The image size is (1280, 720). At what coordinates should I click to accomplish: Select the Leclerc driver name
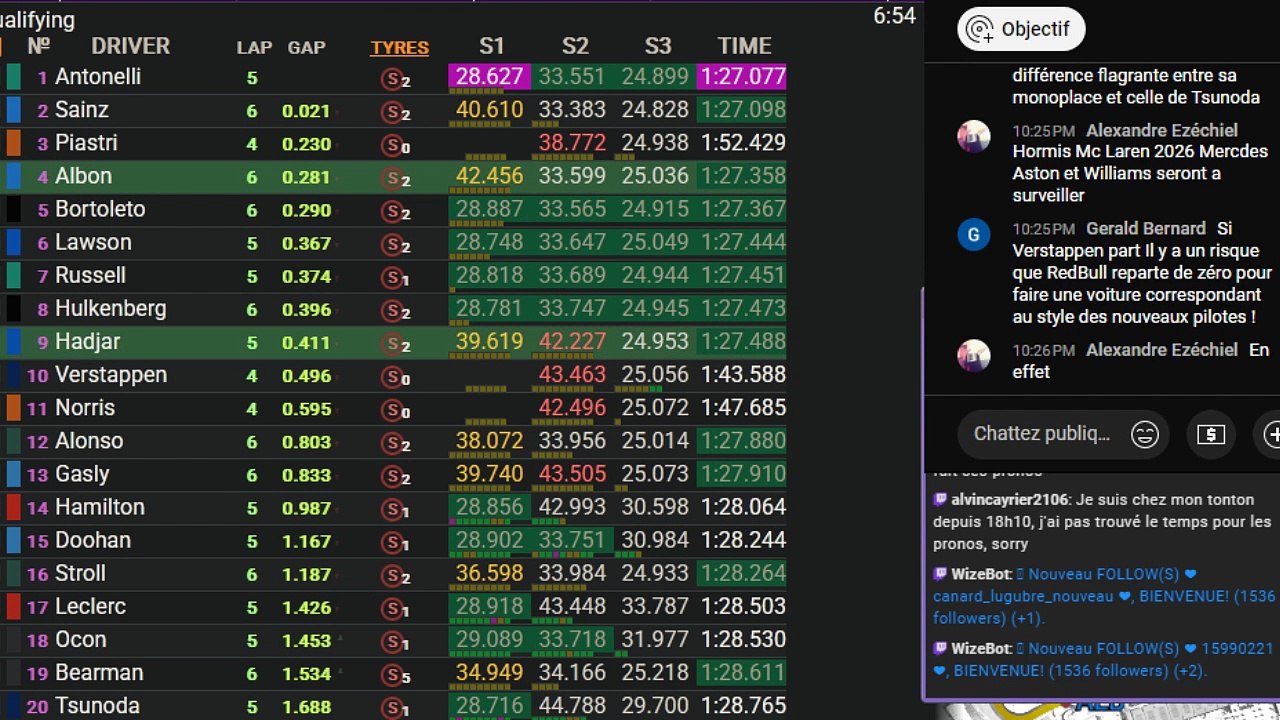pyautogui.click(x=91, y=606)
